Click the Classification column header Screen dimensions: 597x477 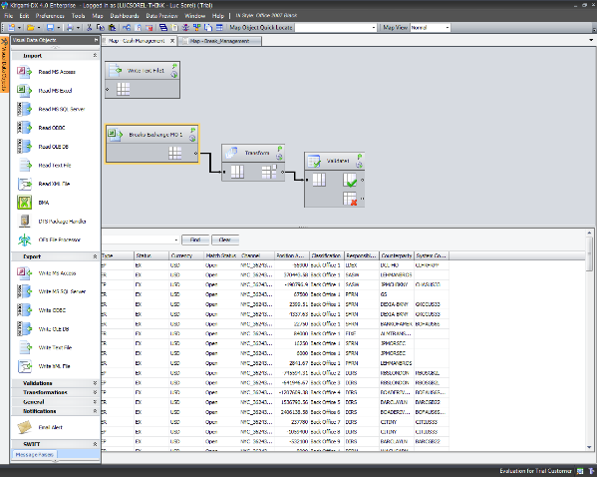coord(326,255)
